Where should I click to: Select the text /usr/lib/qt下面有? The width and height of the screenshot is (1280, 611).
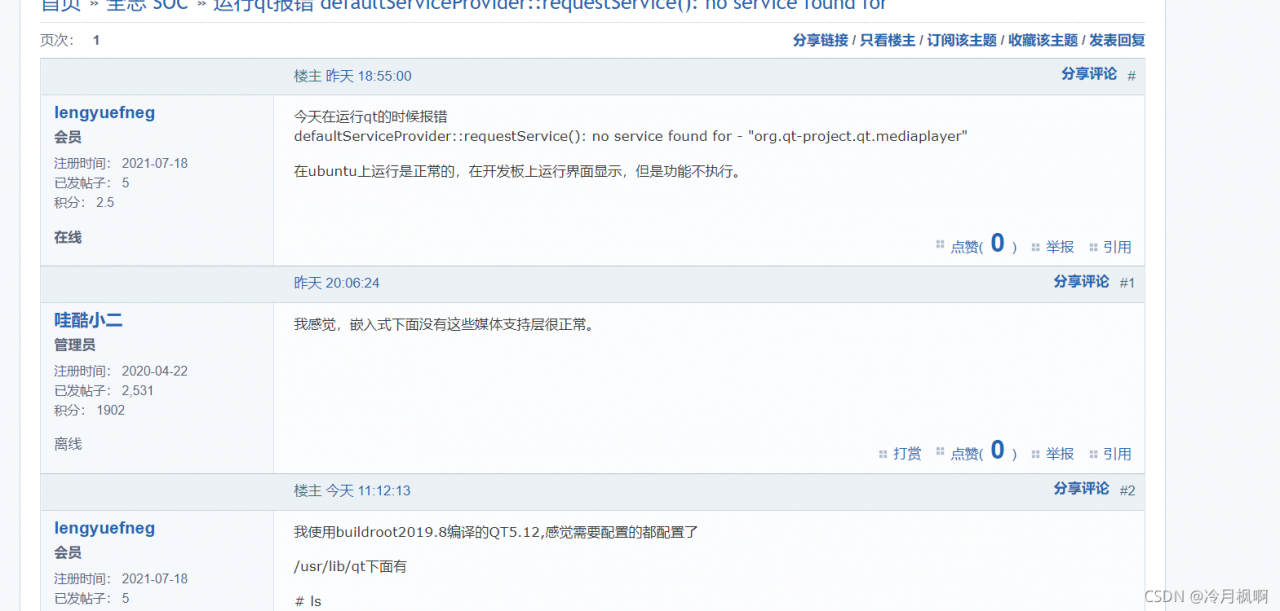pos(350,567)
